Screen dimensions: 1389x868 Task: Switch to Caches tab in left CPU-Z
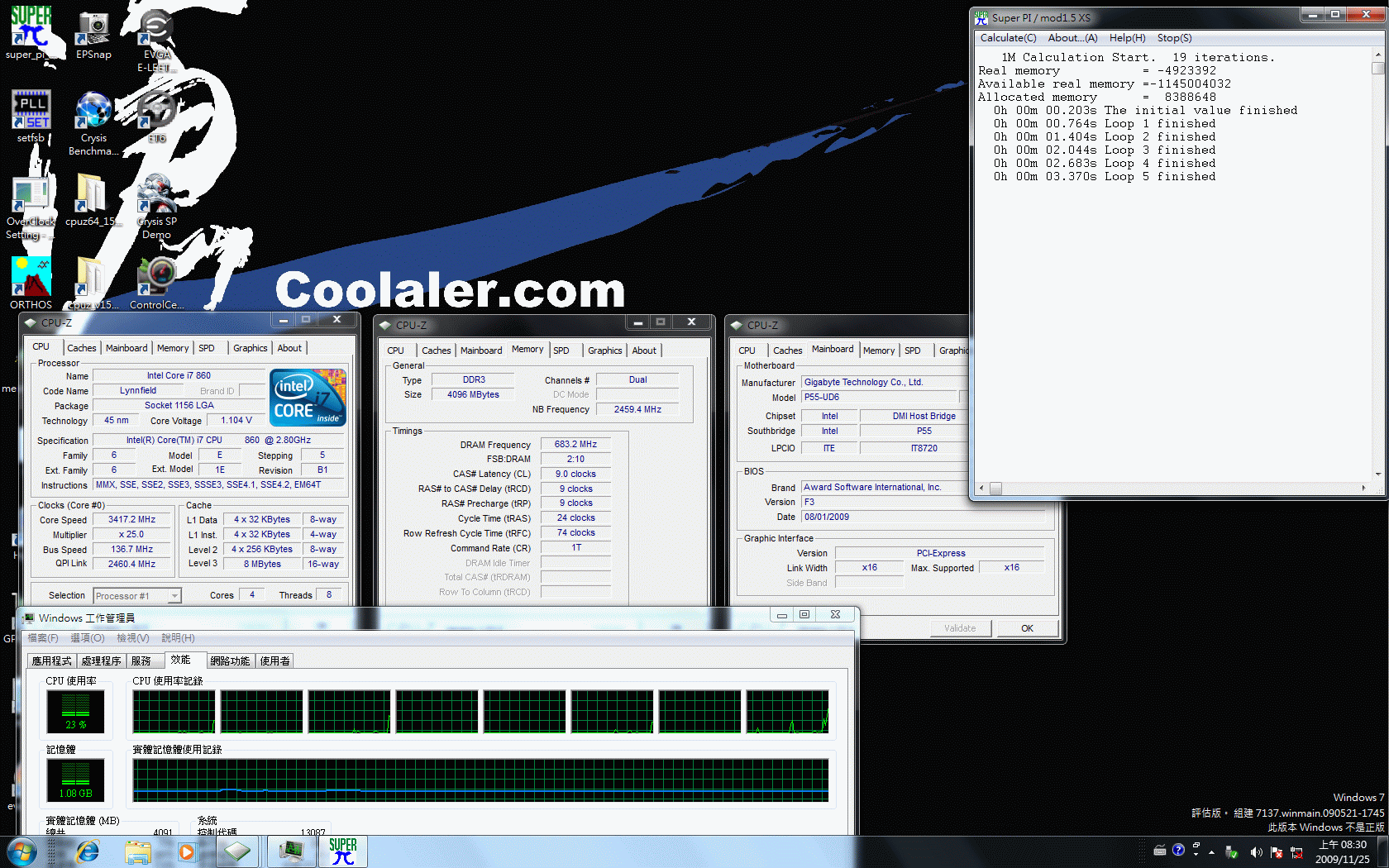point(81,348)
